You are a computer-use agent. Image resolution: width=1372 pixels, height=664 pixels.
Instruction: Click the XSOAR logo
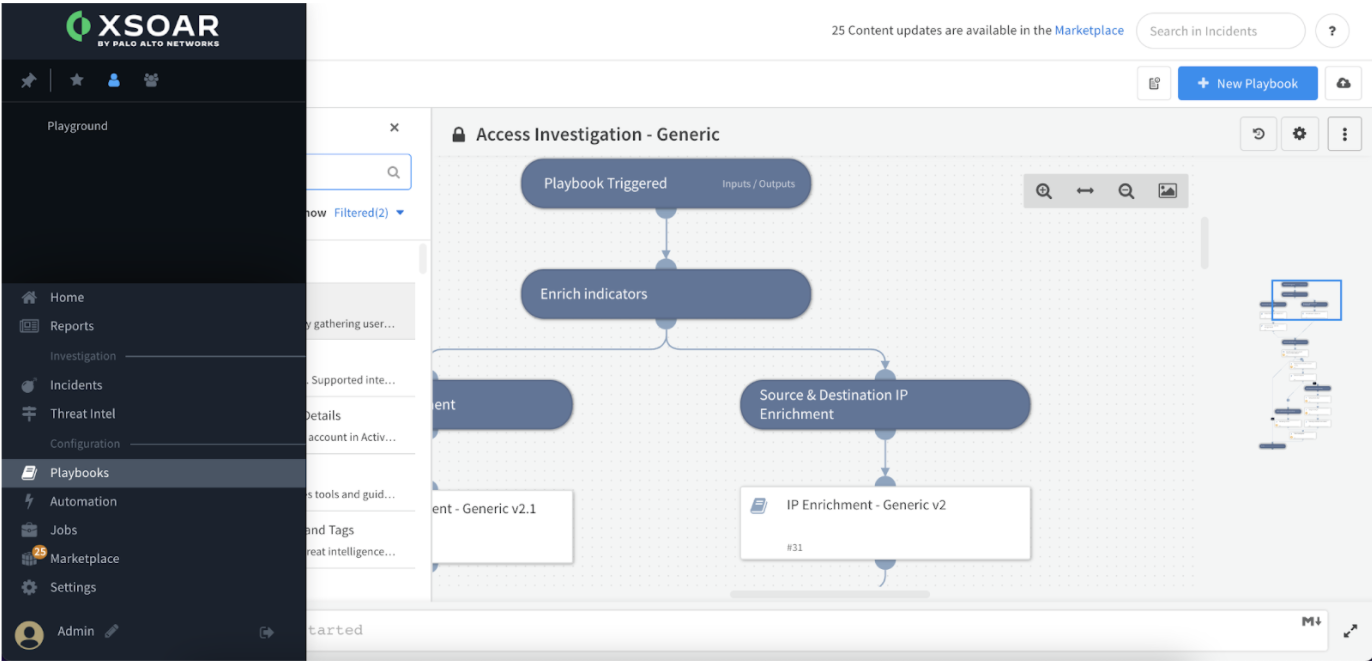click(x=143, y=28)
